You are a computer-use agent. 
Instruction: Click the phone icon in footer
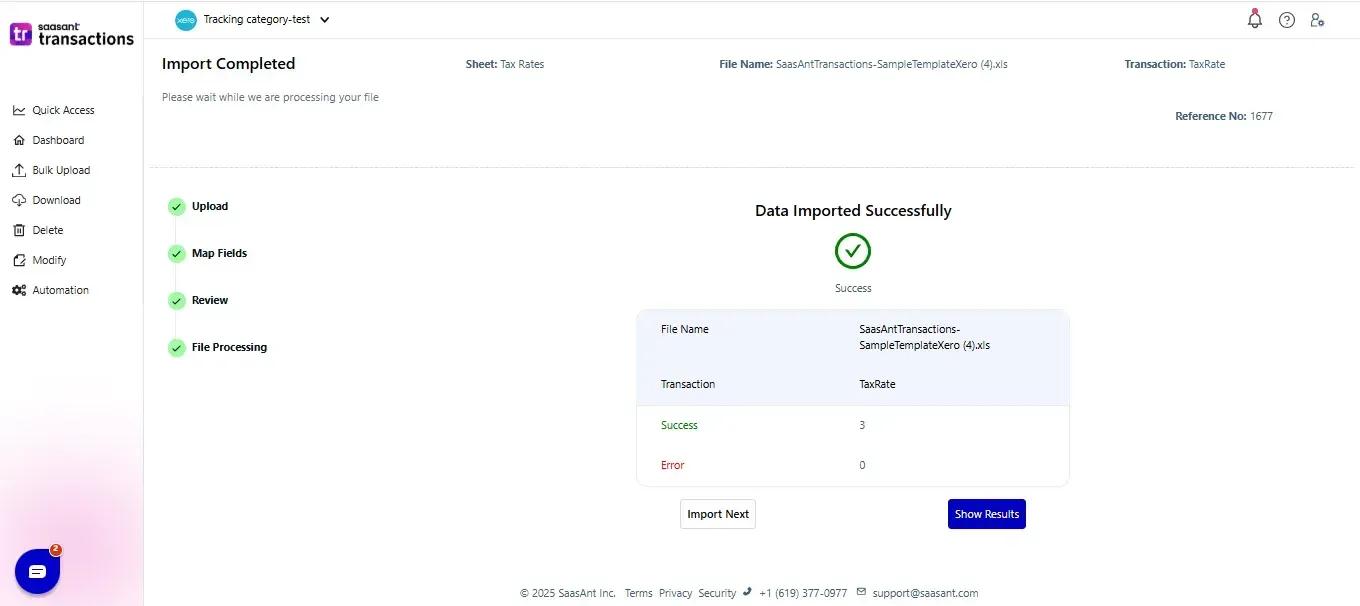(x=747, y=592)
